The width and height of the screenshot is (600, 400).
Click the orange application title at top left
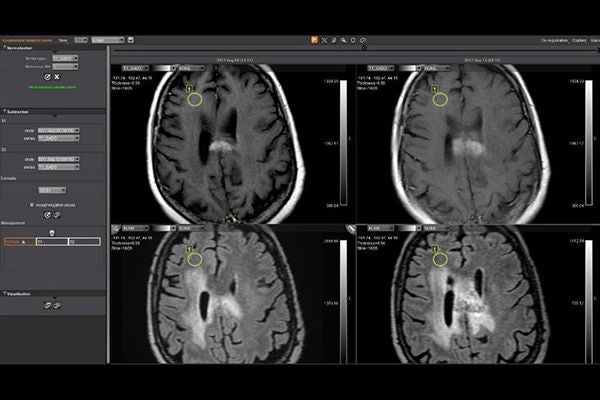tap(27, 40)
